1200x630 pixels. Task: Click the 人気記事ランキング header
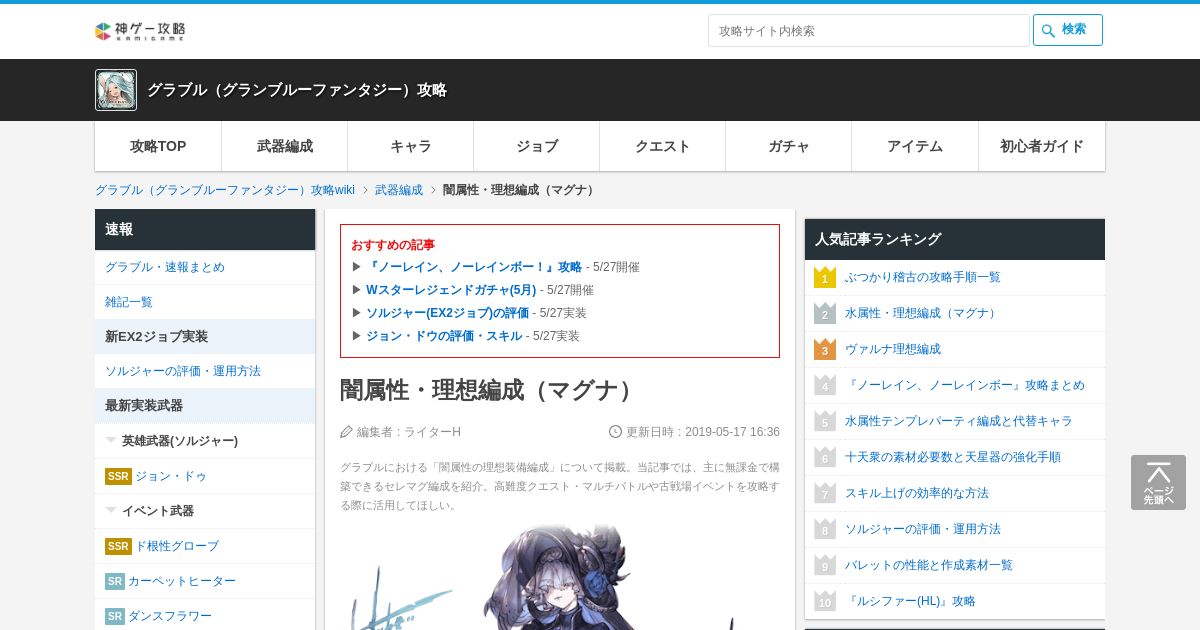point(955,239)
